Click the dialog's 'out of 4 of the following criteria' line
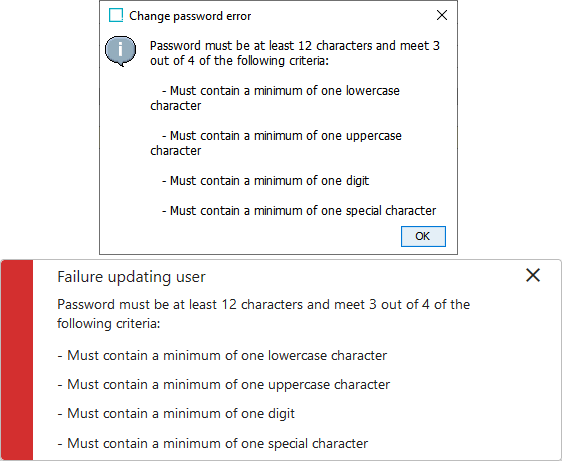 click(x=239, y=61)
